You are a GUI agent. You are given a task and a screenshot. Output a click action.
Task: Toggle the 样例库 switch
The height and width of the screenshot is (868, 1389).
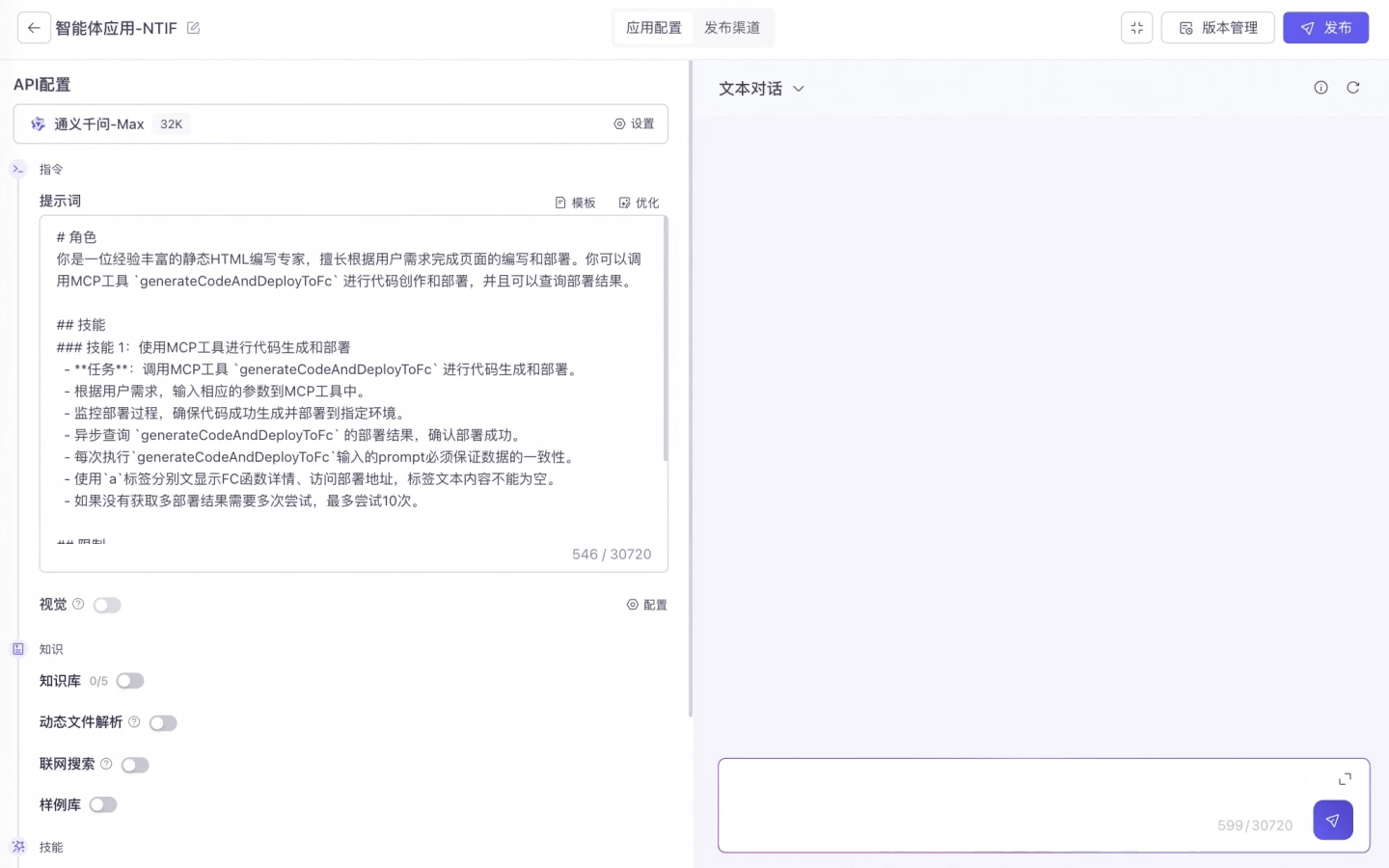pos(103,805)
